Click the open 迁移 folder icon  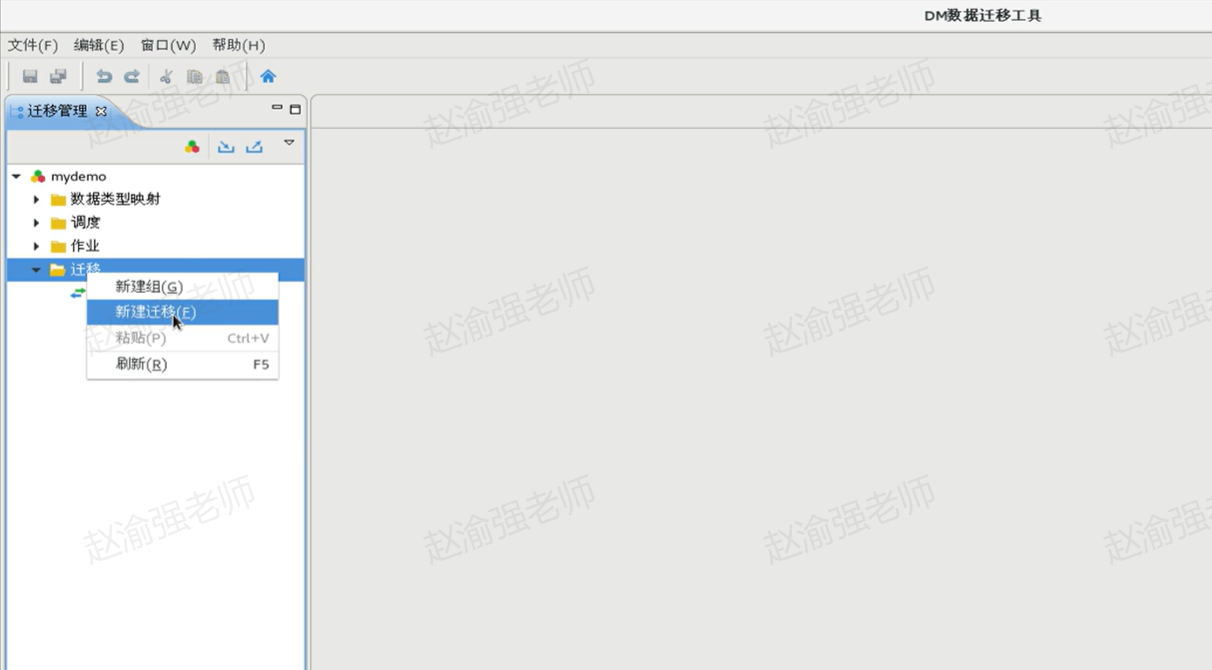point(58,270)
